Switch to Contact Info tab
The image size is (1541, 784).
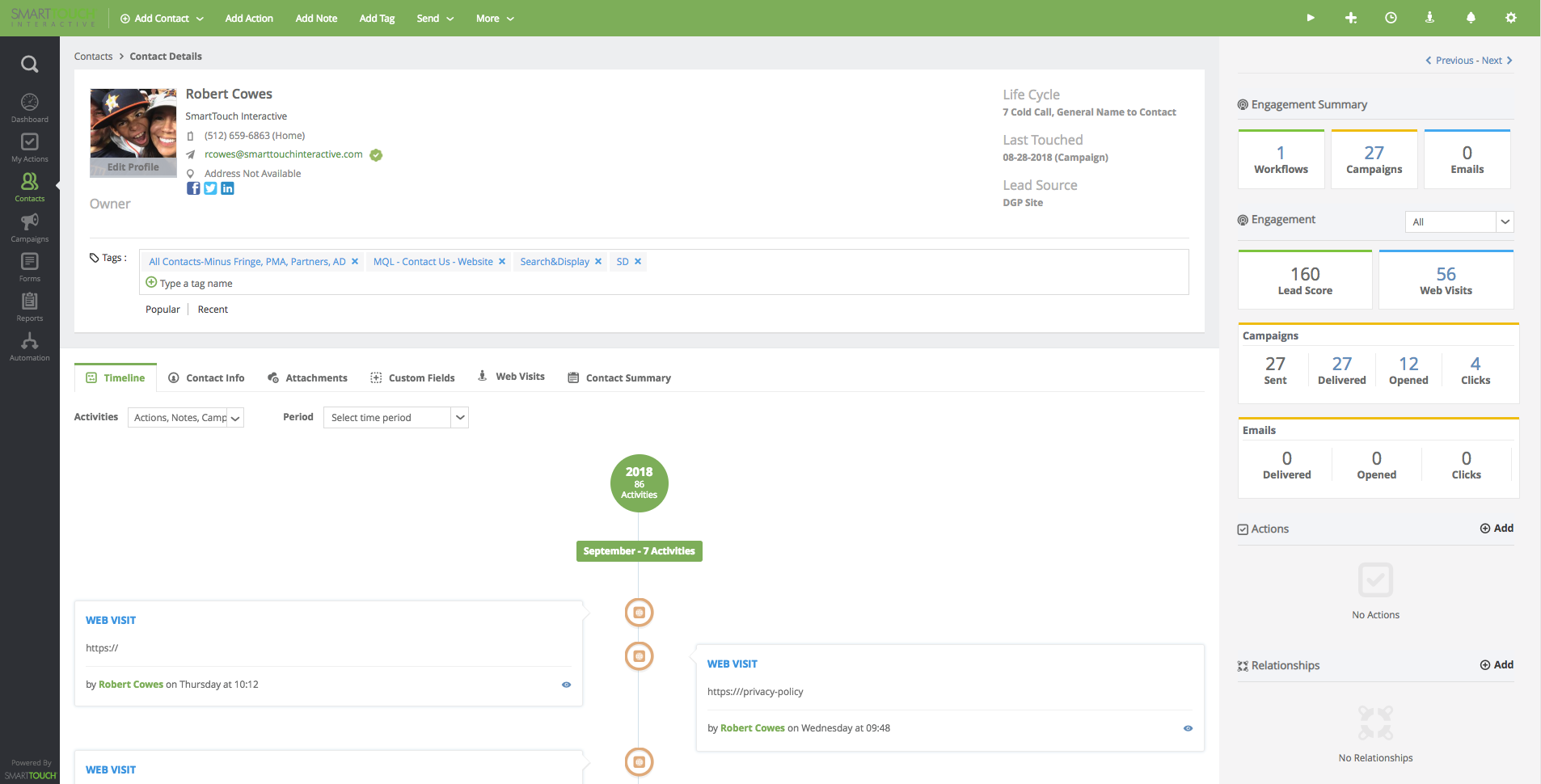click(206, 377)
